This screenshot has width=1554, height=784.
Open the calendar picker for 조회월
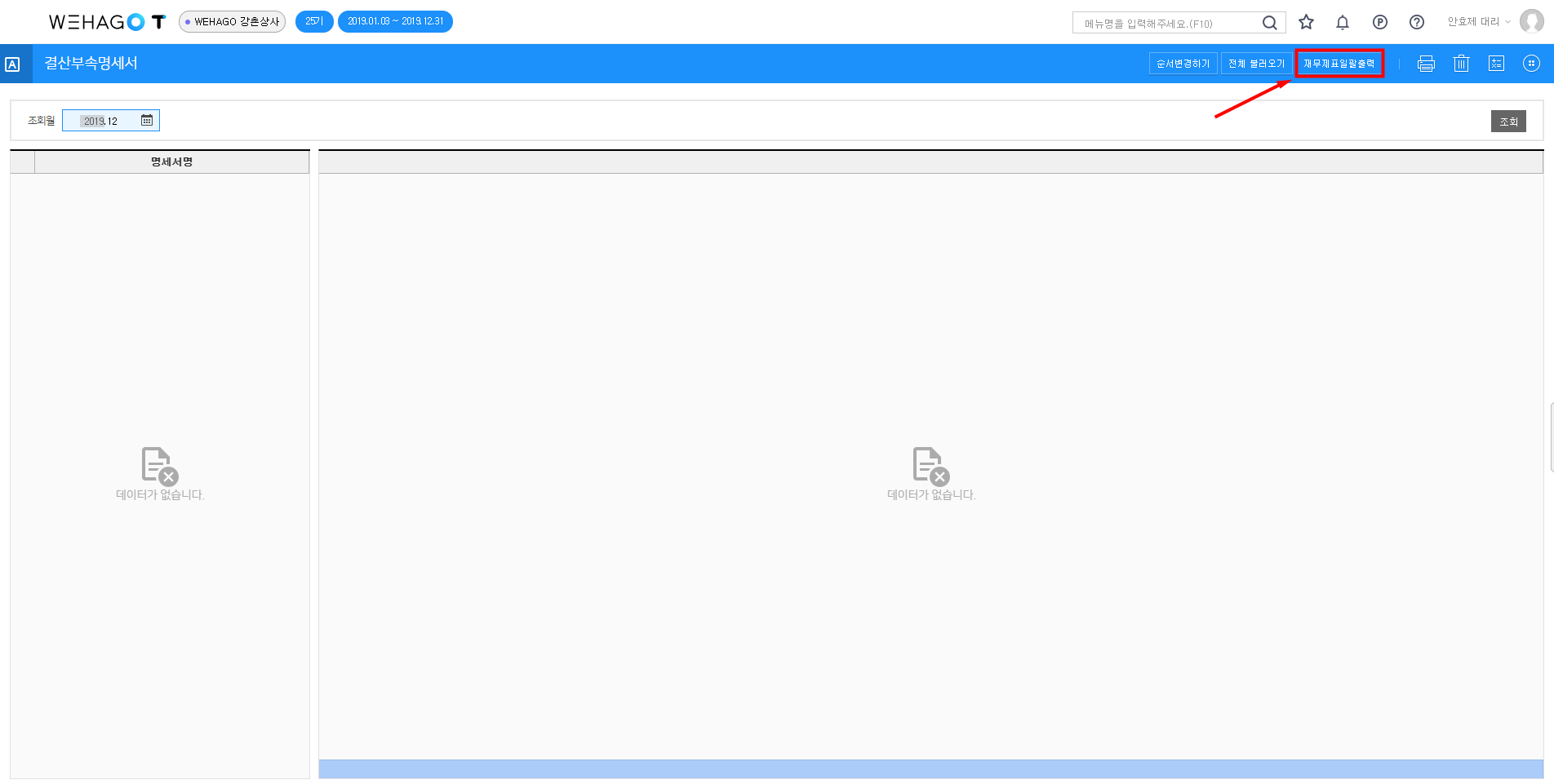tap(147, 121)
